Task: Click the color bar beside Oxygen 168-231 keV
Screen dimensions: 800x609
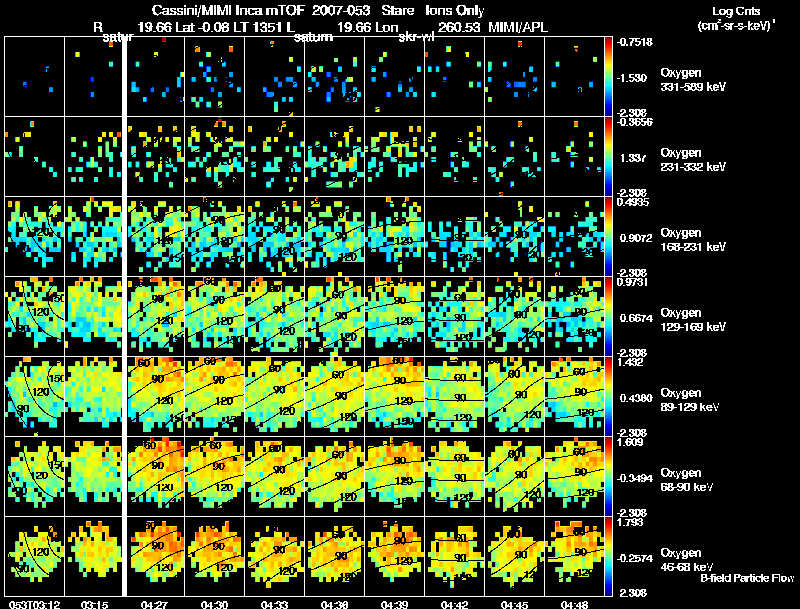Action: (608, 237)
